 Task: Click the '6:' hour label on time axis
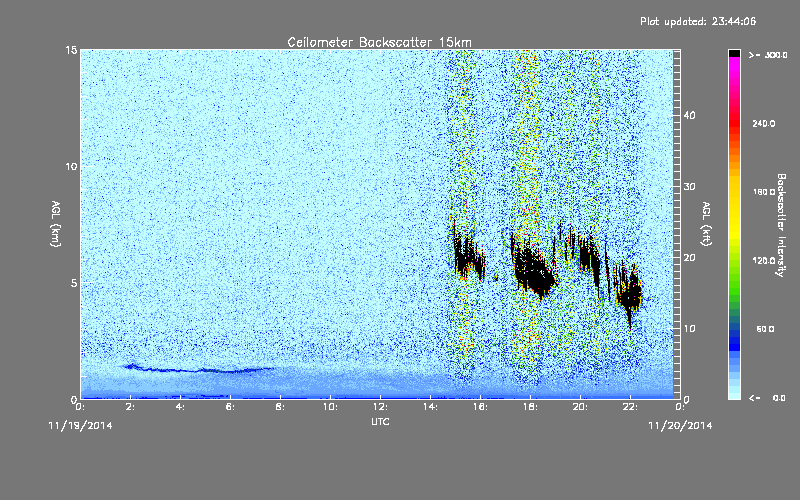click(x=230, y=407)
